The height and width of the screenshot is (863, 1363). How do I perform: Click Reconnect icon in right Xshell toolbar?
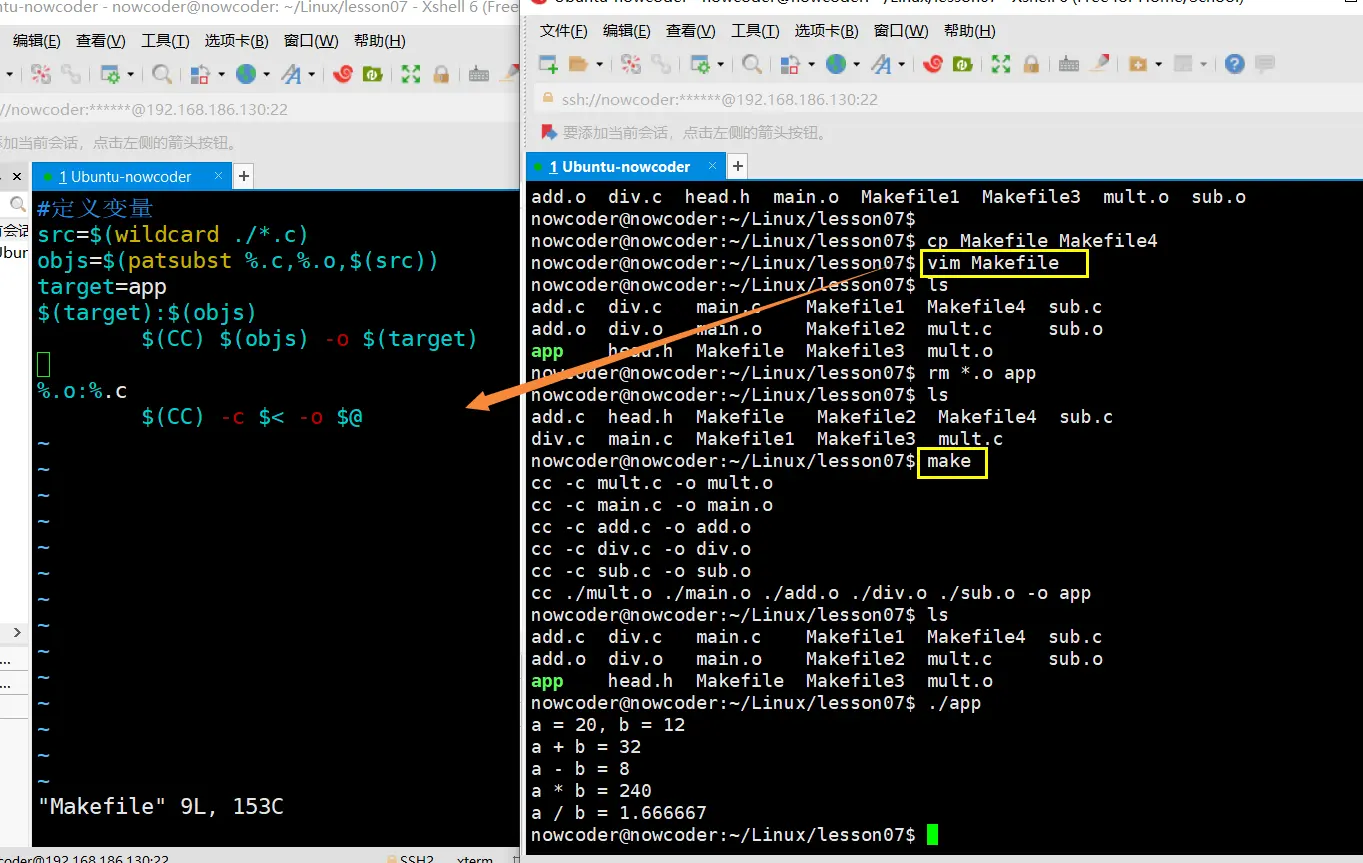click(x=631, y=64)
